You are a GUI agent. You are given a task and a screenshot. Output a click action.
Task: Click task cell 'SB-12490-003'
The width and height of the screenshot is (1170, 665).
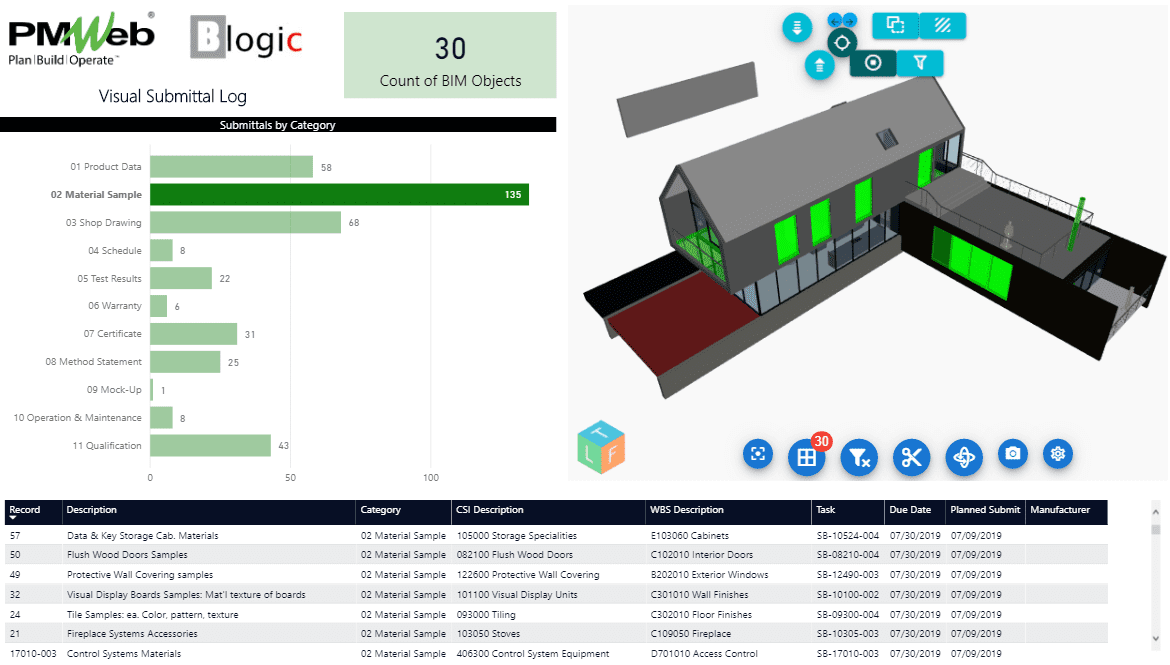tap(848, 575)
